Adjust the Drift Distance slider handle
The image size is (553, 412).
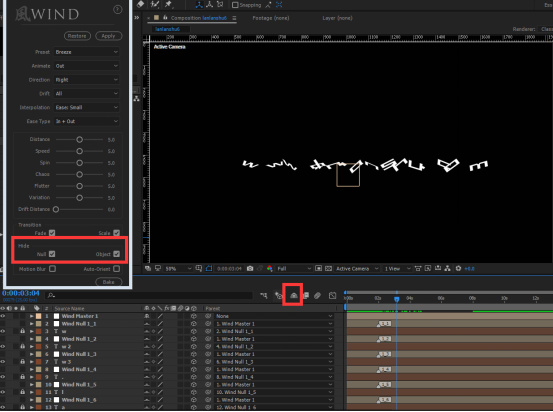56,210
